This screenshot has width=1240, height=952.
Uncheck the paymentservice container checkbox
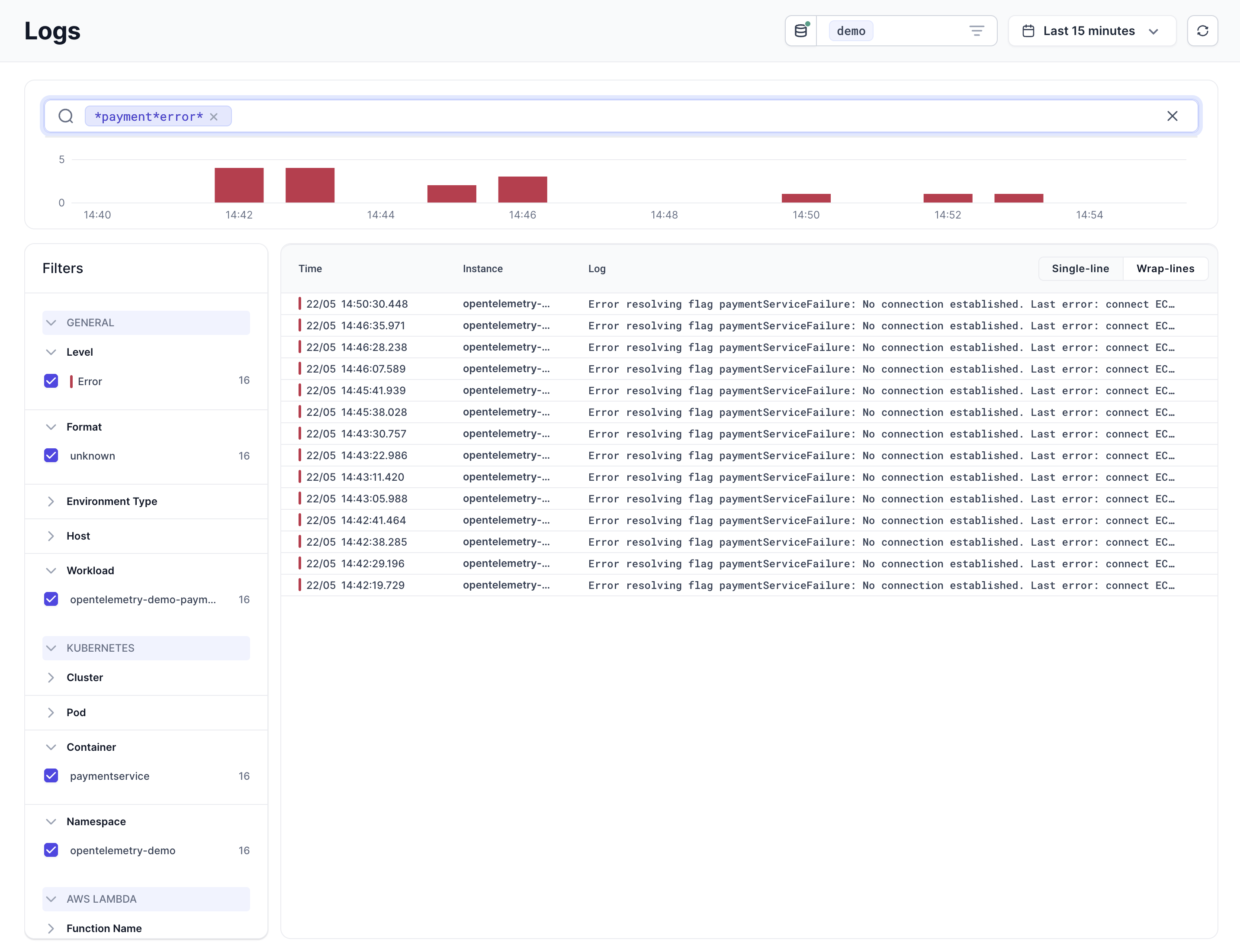(51, 776)
